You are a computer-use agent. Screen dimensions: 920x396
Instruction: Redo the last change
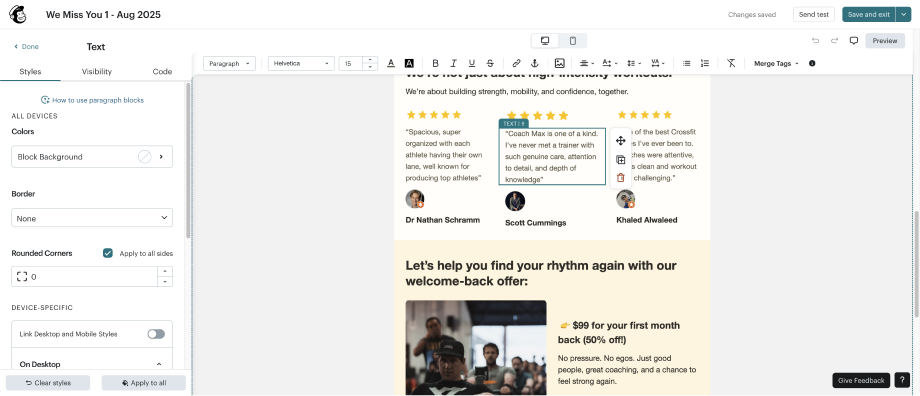tap(834, 40)
